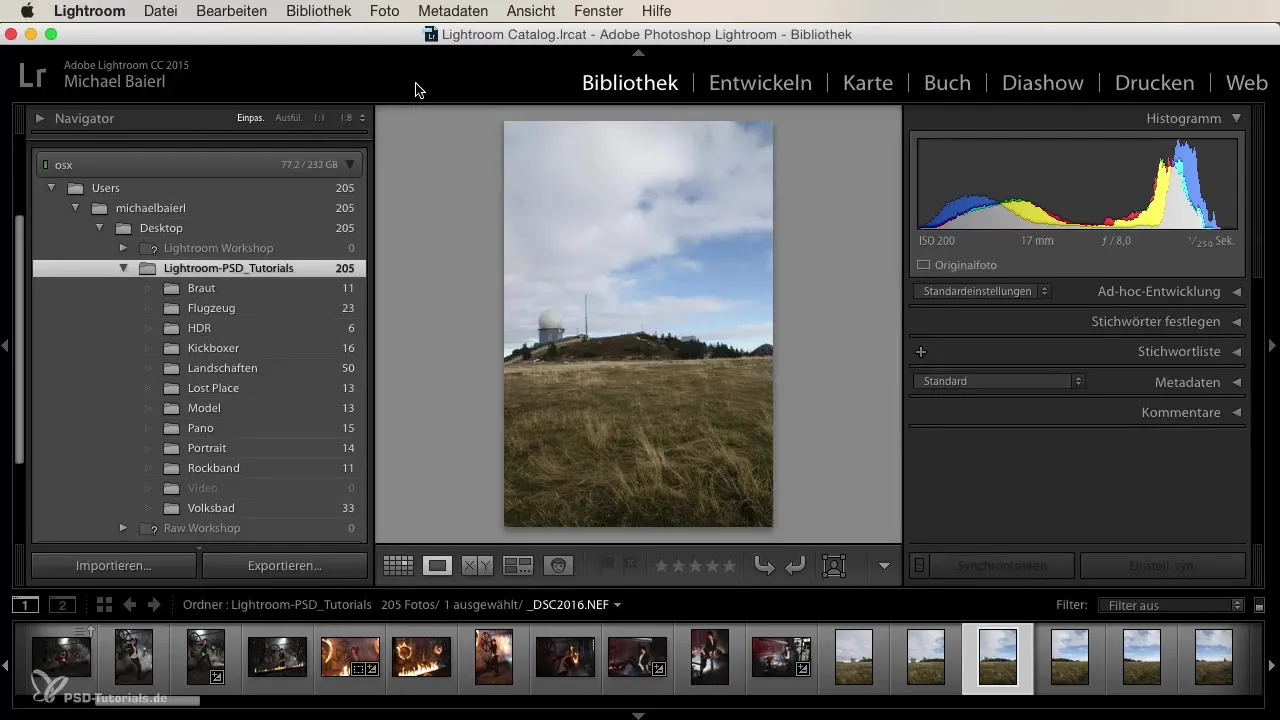This screenshot has width=1280, height=720.
Task: Select the loupe view icon
Action: [437, 566]
